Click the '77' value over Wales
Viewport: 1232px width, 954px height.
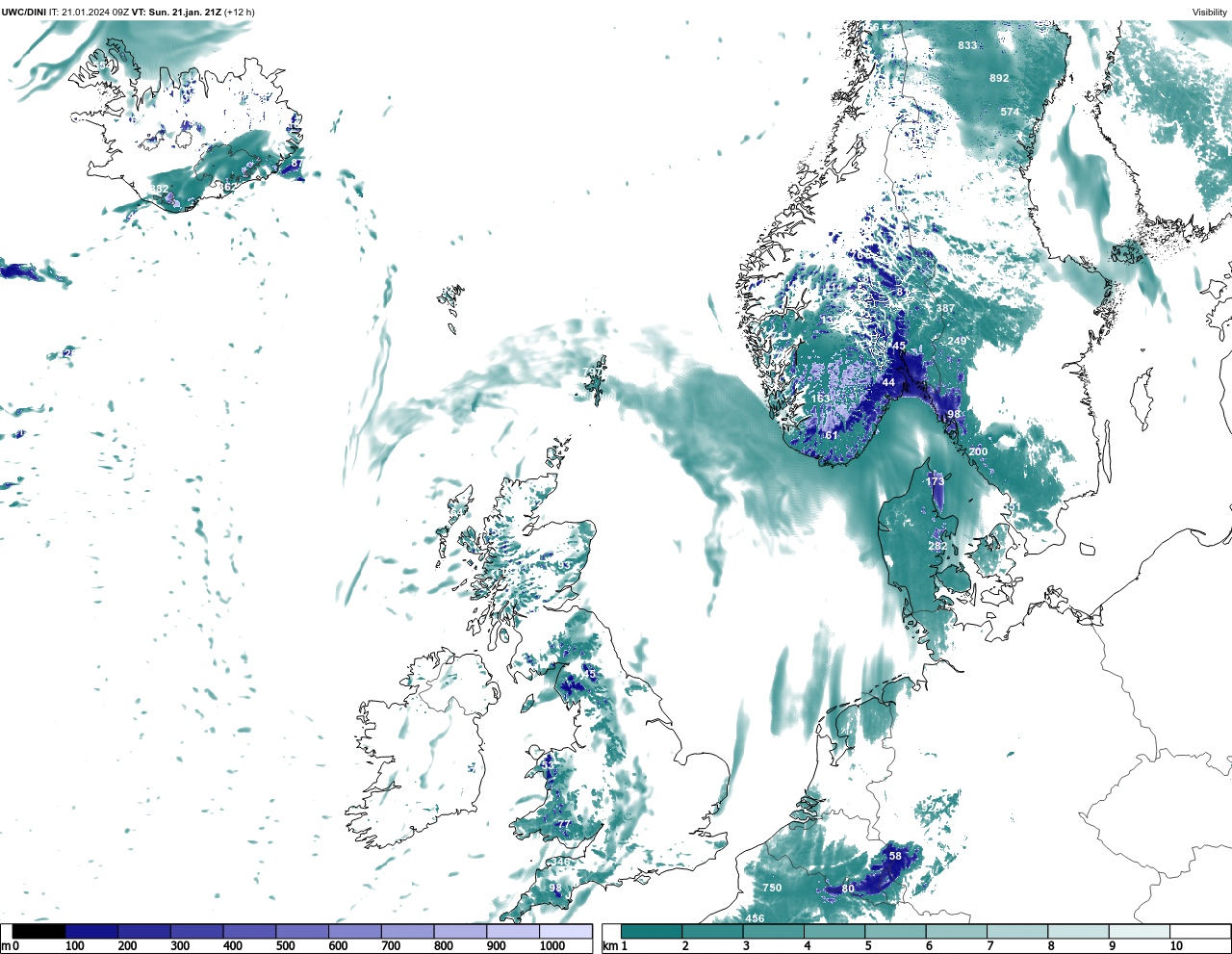click(x=564, y=825)
